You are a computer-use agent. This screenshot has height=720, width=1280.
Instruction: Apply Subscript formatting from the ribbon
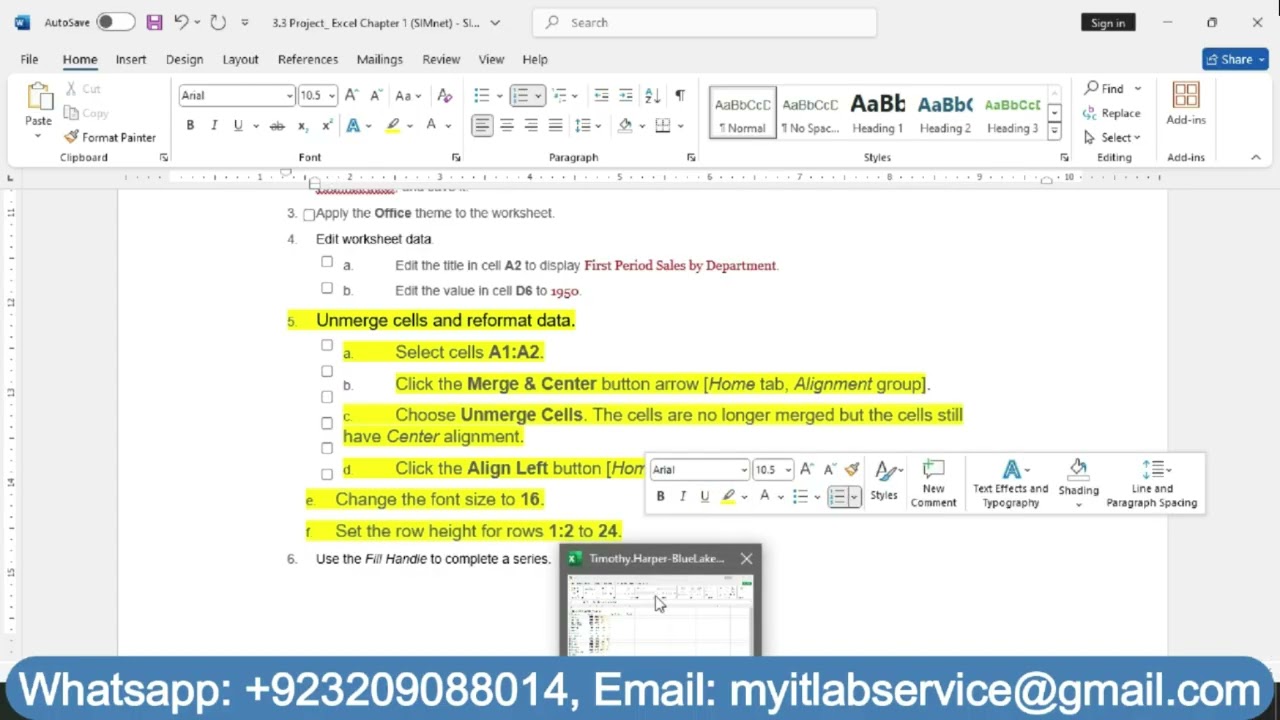pos(302,125)
